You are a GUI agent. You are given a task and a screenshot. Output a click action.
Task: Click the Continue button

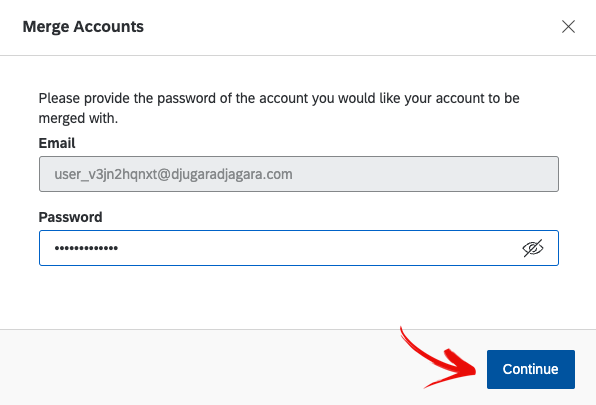(x=531, y=369)
